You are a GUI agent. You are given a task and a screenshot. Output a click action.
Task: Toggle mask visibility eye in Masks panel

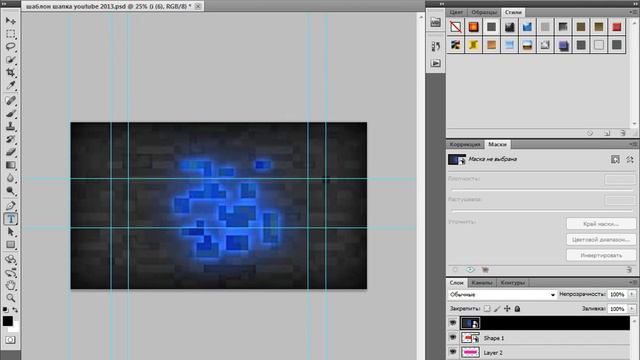click(x=470, y=270)
